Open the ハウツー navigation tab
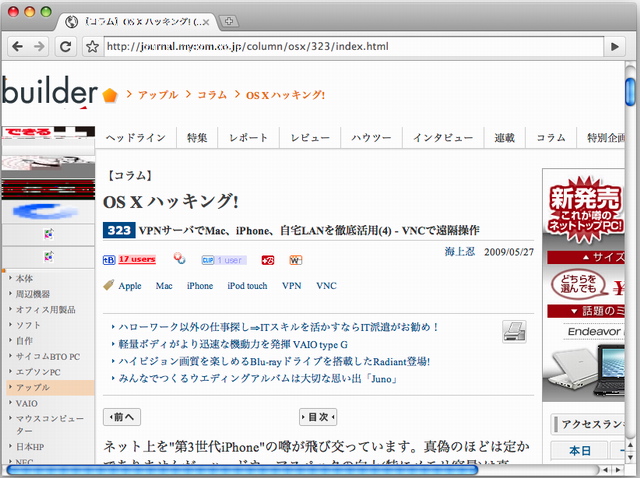The height and width of the screenshot is (478, 640). click(x=371, y=138)
